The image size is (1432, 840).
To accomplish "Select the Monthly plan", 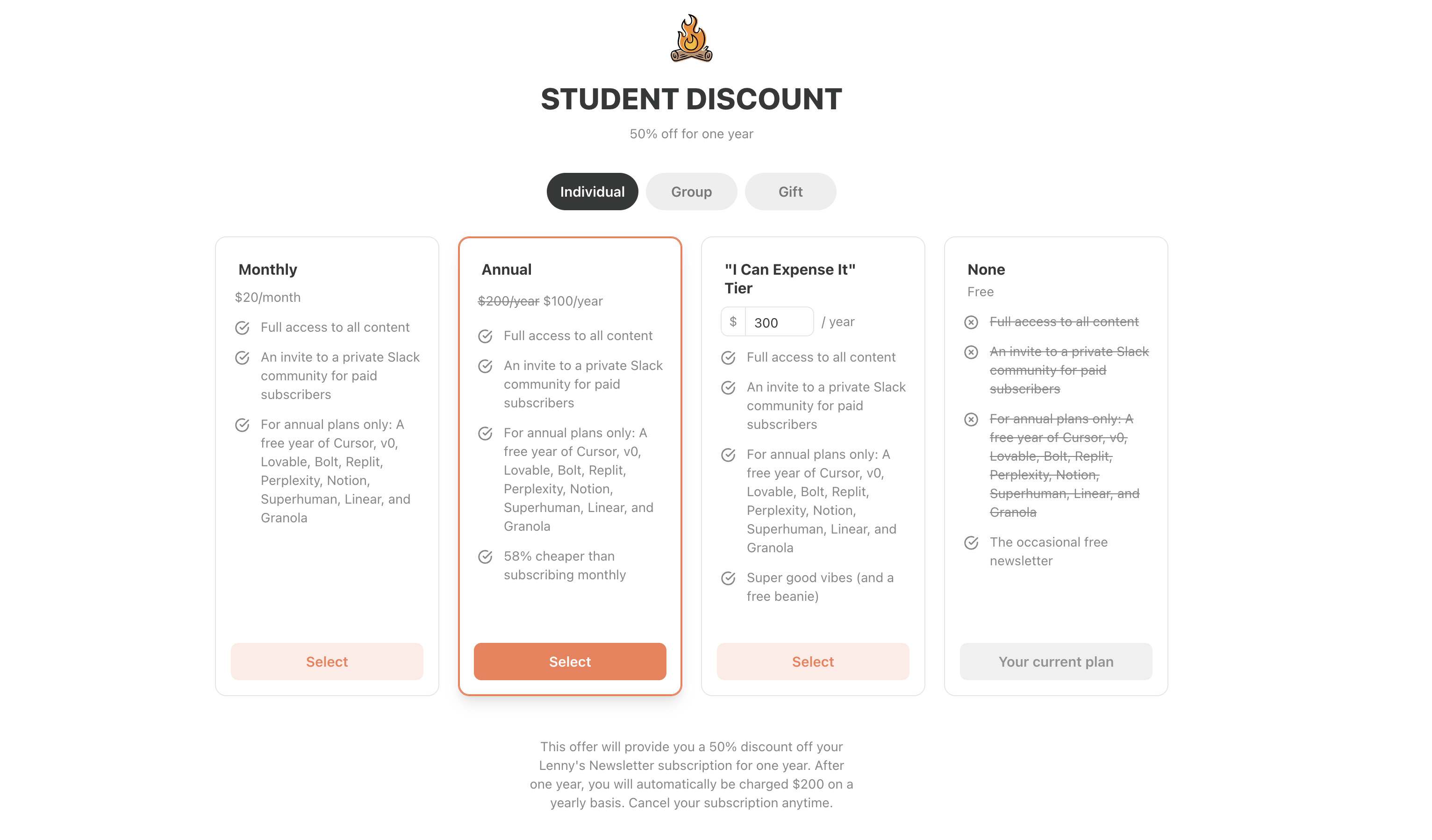I will (327, 661).
